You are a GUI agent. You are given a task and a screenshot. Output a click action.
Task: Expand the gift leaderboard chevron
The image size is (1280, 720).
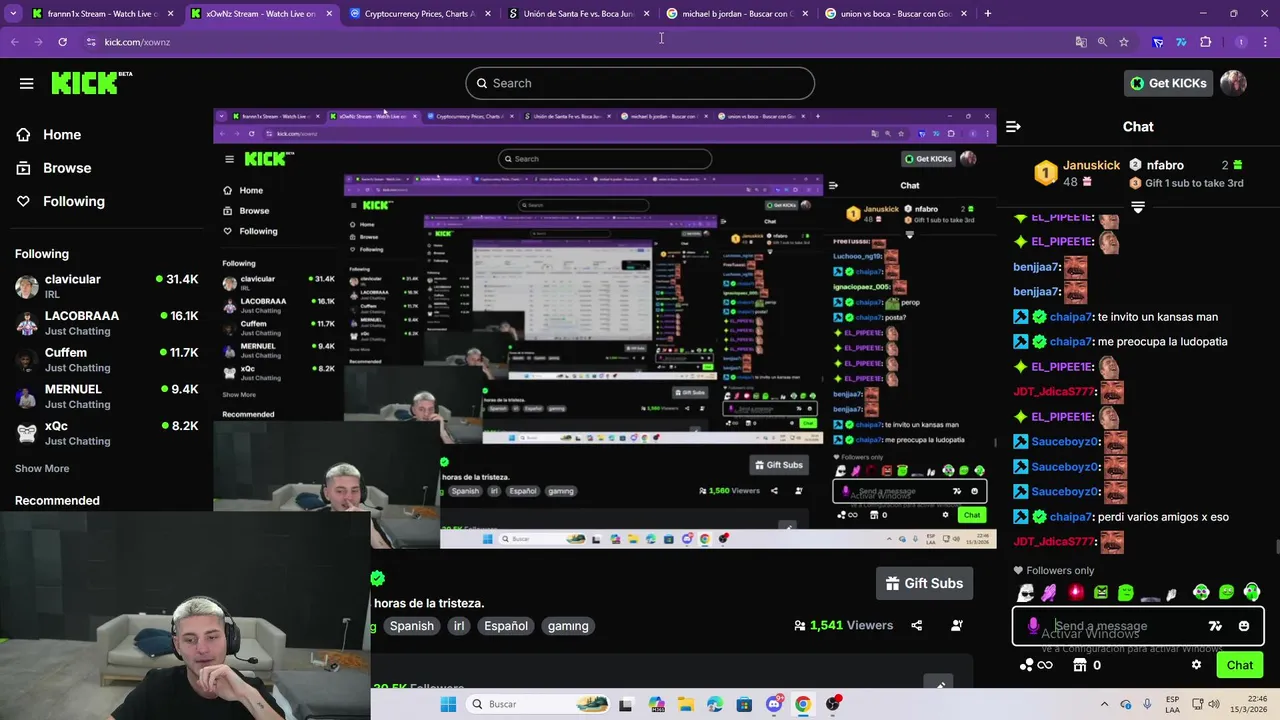click(1138, 207)
